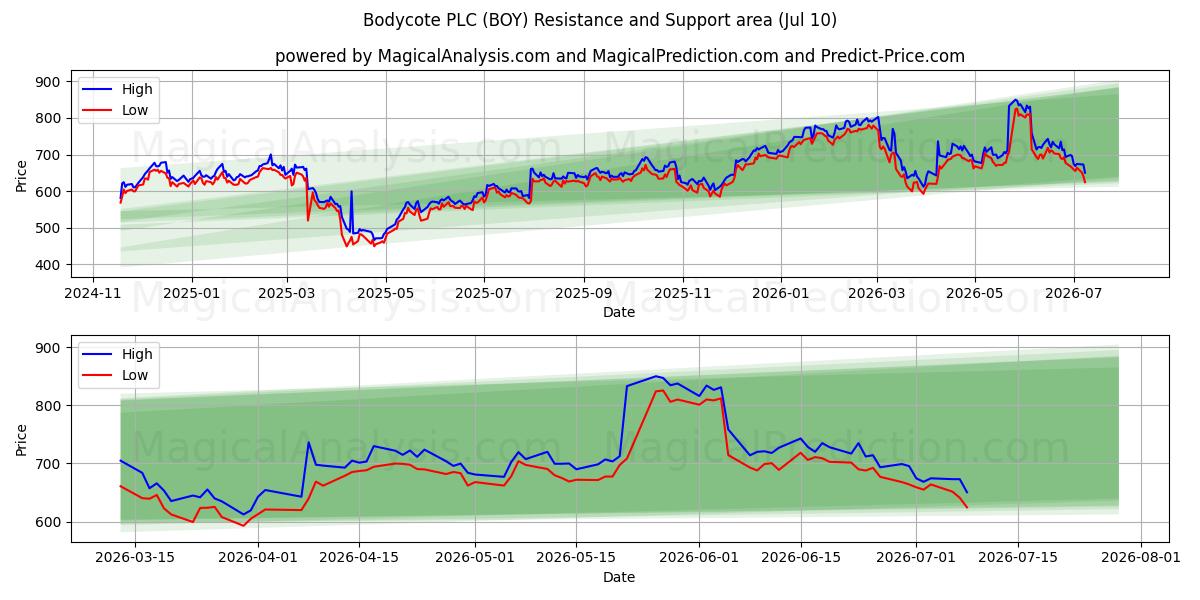
Task: Click the "2025-03" tick label on top chart
Action: (287, 293)
